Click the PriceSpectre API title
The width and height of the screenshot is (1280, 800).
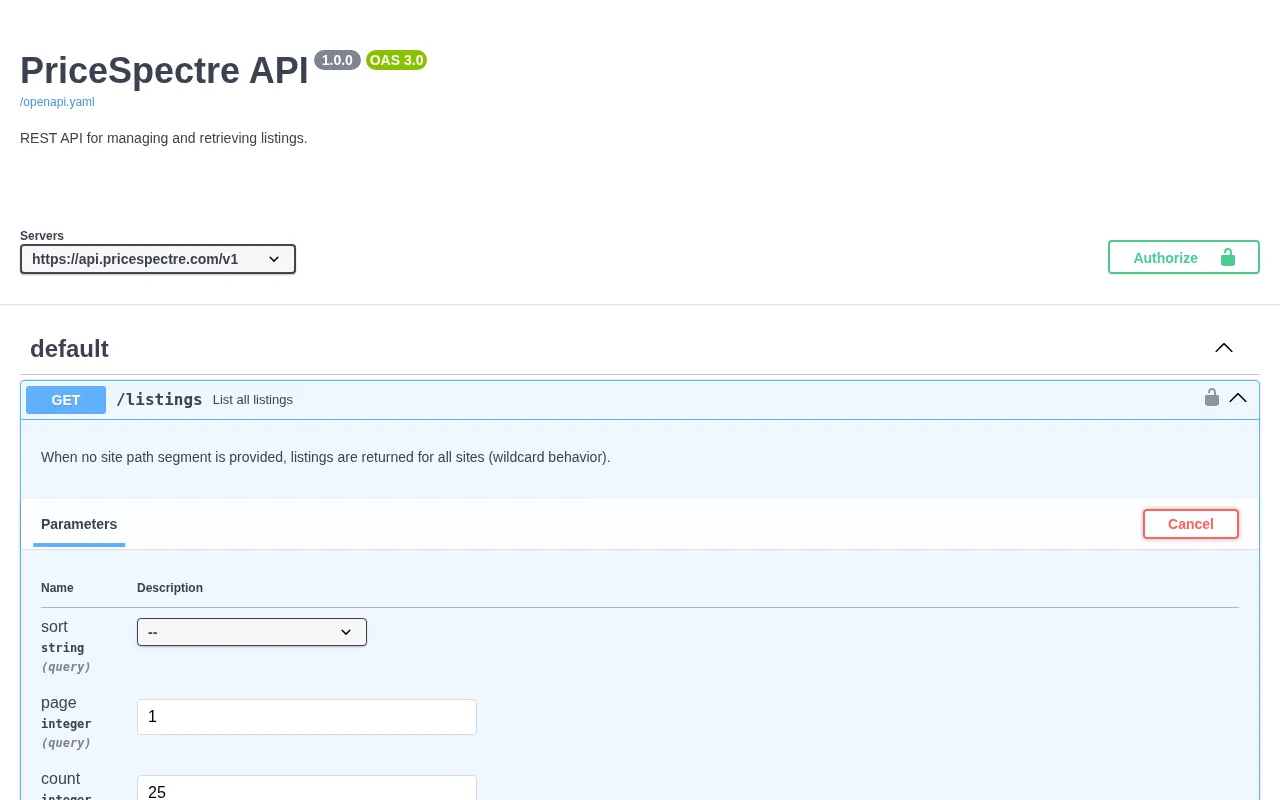pos(164,71)
